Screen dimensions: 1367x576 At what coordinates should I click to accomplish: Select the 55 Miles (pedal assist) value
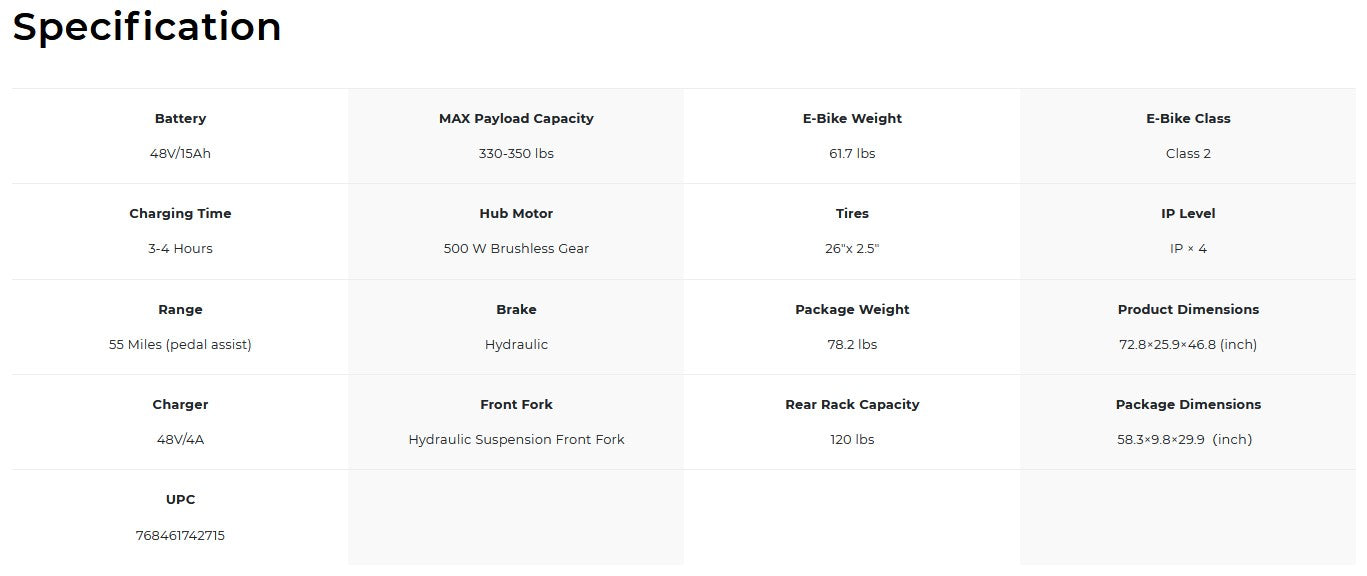click(x=180, y=344)
